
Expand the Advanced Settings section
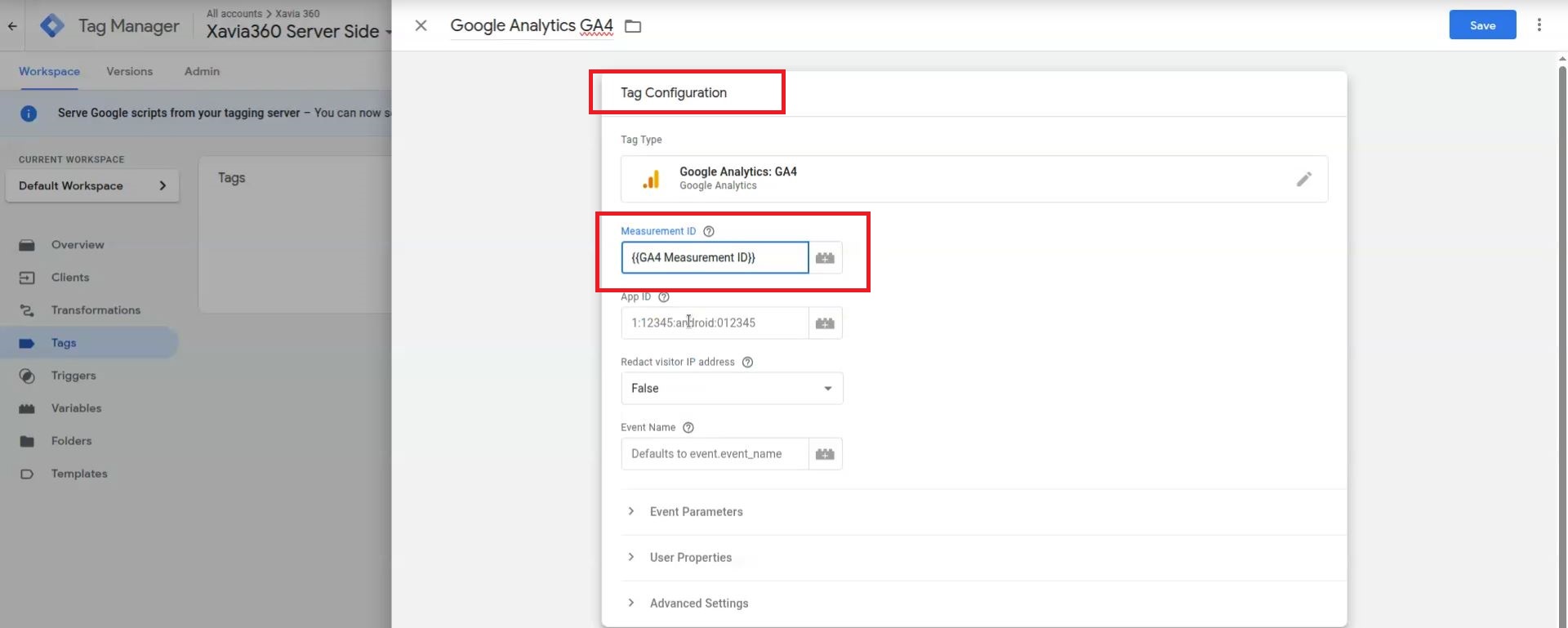(699, 604)
